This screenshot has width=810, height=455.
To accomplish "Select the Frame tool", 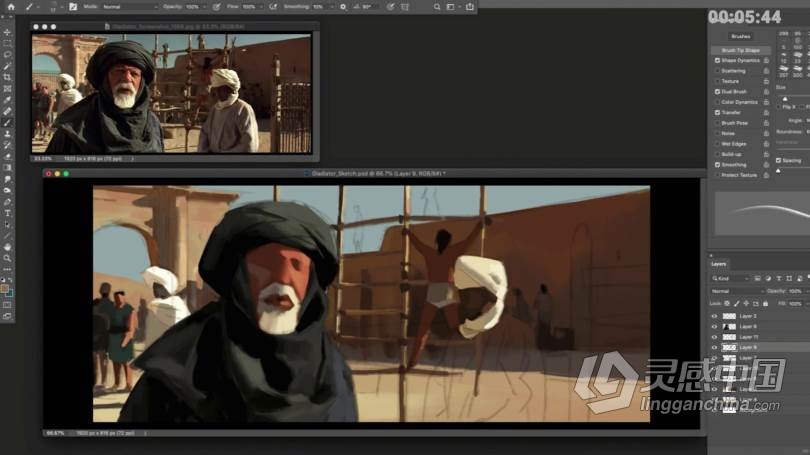I will pyautogui.click(x=7, y=89).
